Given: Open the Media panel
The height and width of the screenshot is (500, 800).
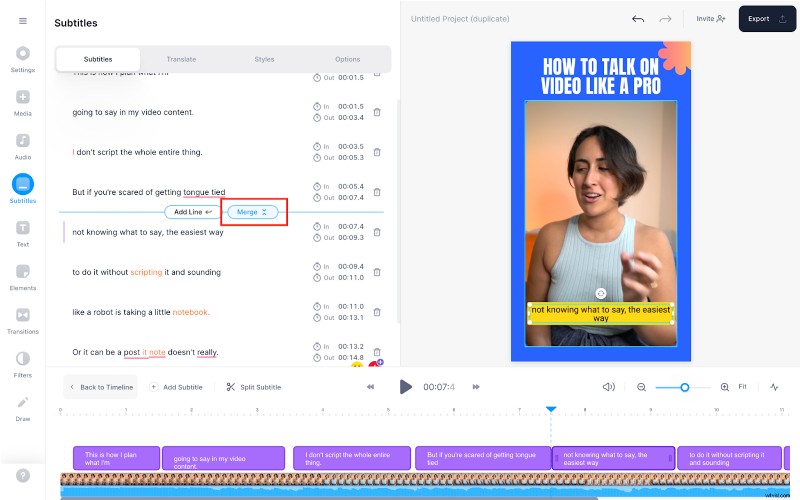Looking at the screenshot, I should (23, 103).
